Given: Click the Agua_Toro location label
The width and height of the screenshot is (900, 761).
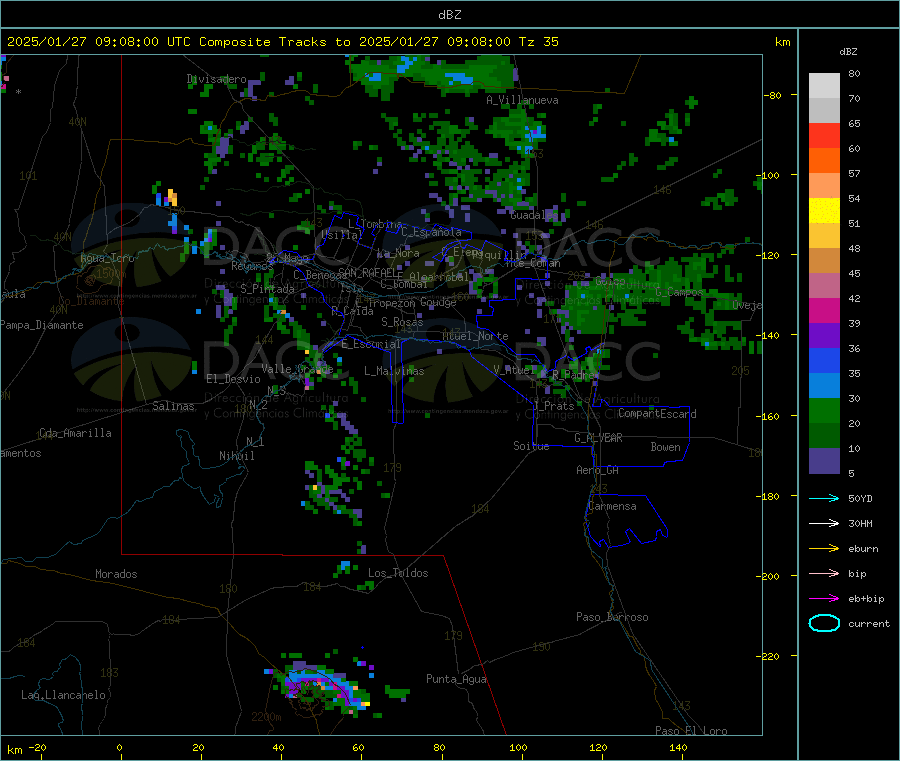Looking at the screenshot, I should 107,258.
